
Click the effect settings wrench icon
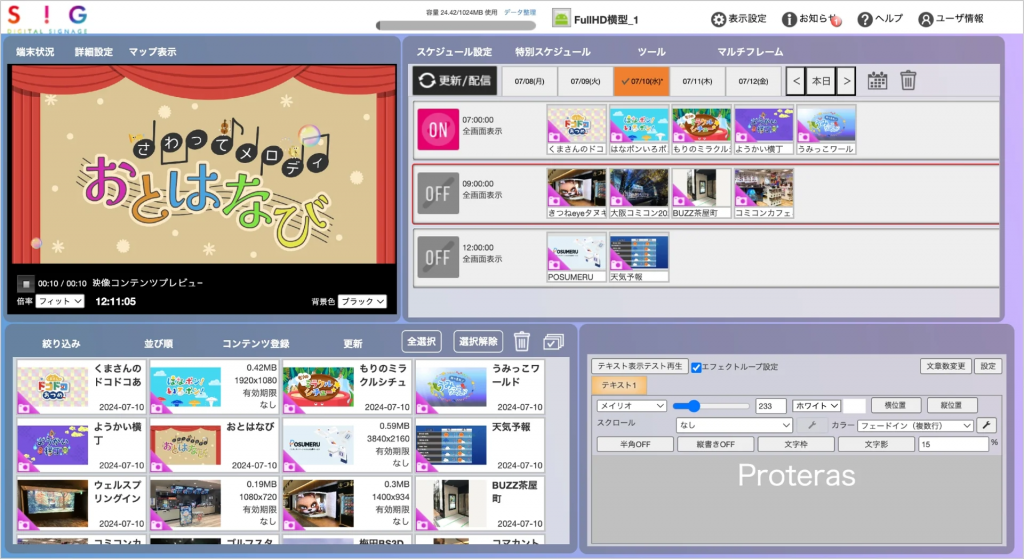[986, 425]
